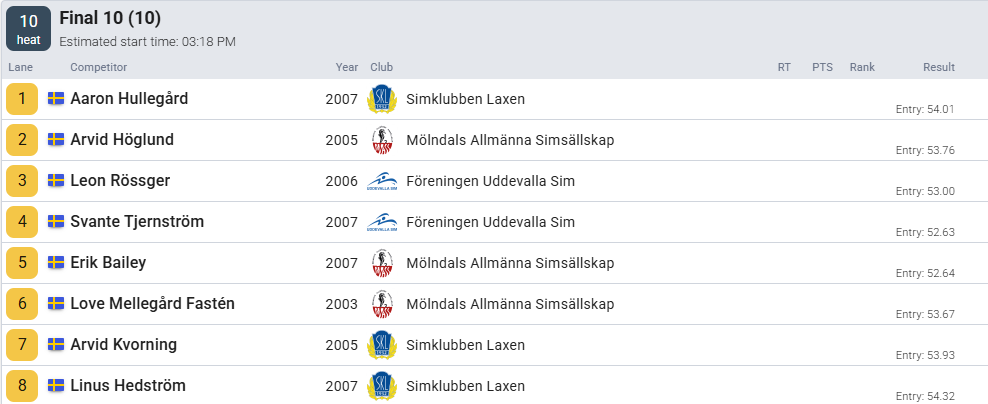The width and height of the screenshot is (988, 404).
Task: Click Swedish flag next to Love Mellegård Fastén
Action: click(x=56, y=304)
